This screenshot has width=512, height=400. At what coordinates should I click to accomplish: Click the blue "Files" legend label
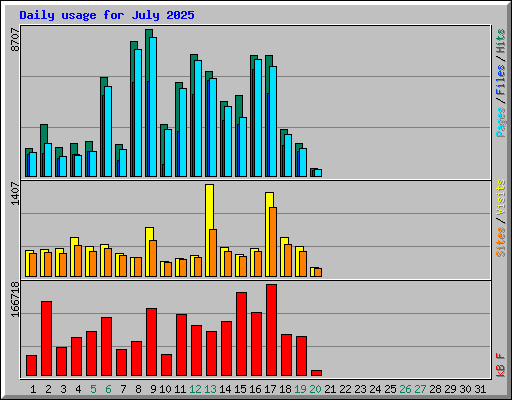[501, 79]
